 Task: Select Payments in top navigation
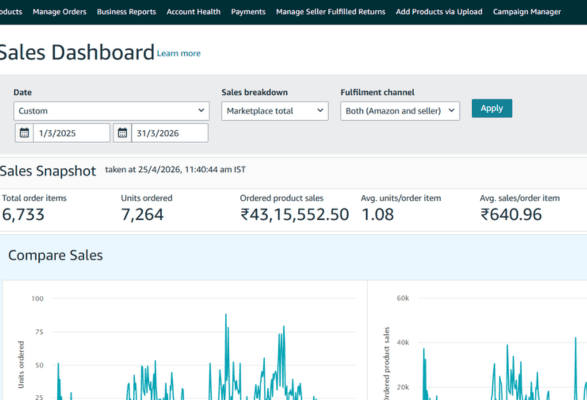[x=248, y=12]
